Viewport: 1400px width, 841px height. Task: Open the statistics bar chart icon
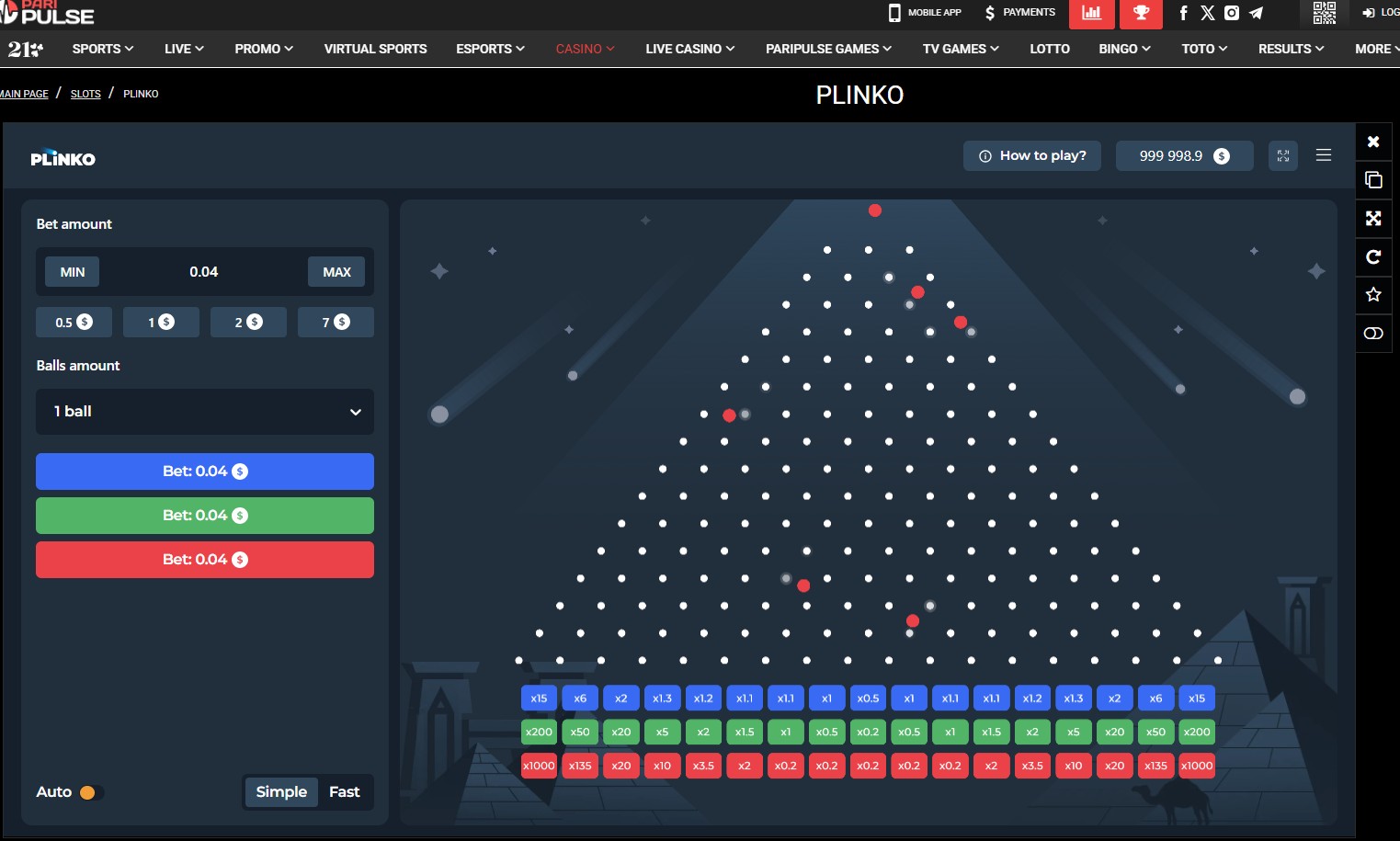pos(1091,13)
